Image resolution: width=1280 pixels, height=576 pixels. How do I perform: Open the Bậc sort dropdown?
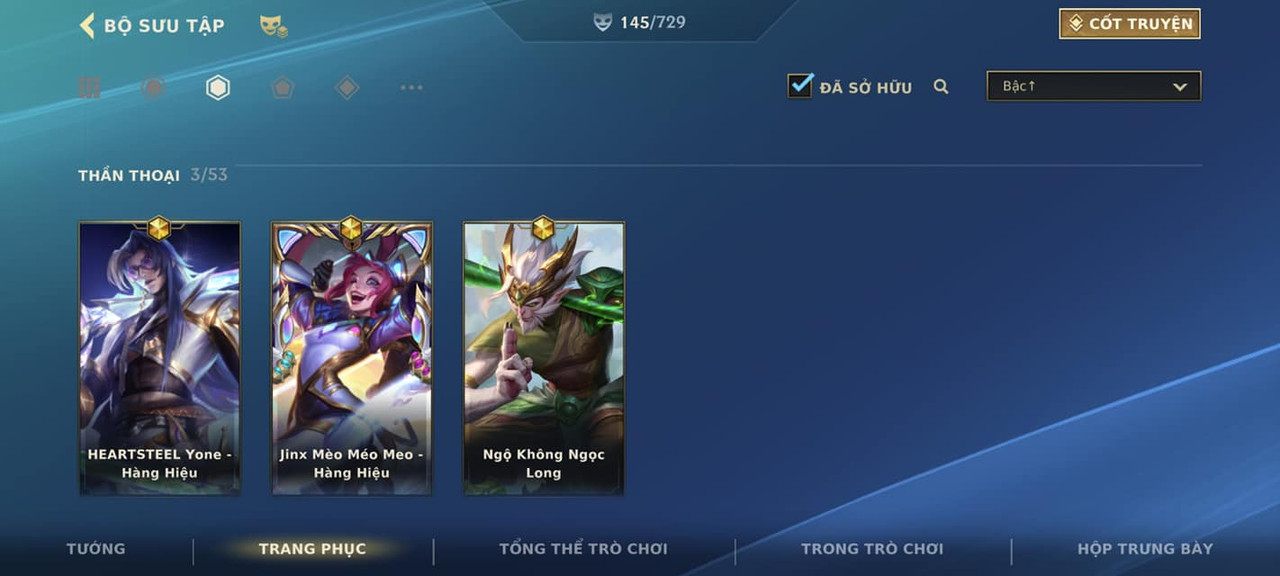[x=1094, y=86]
